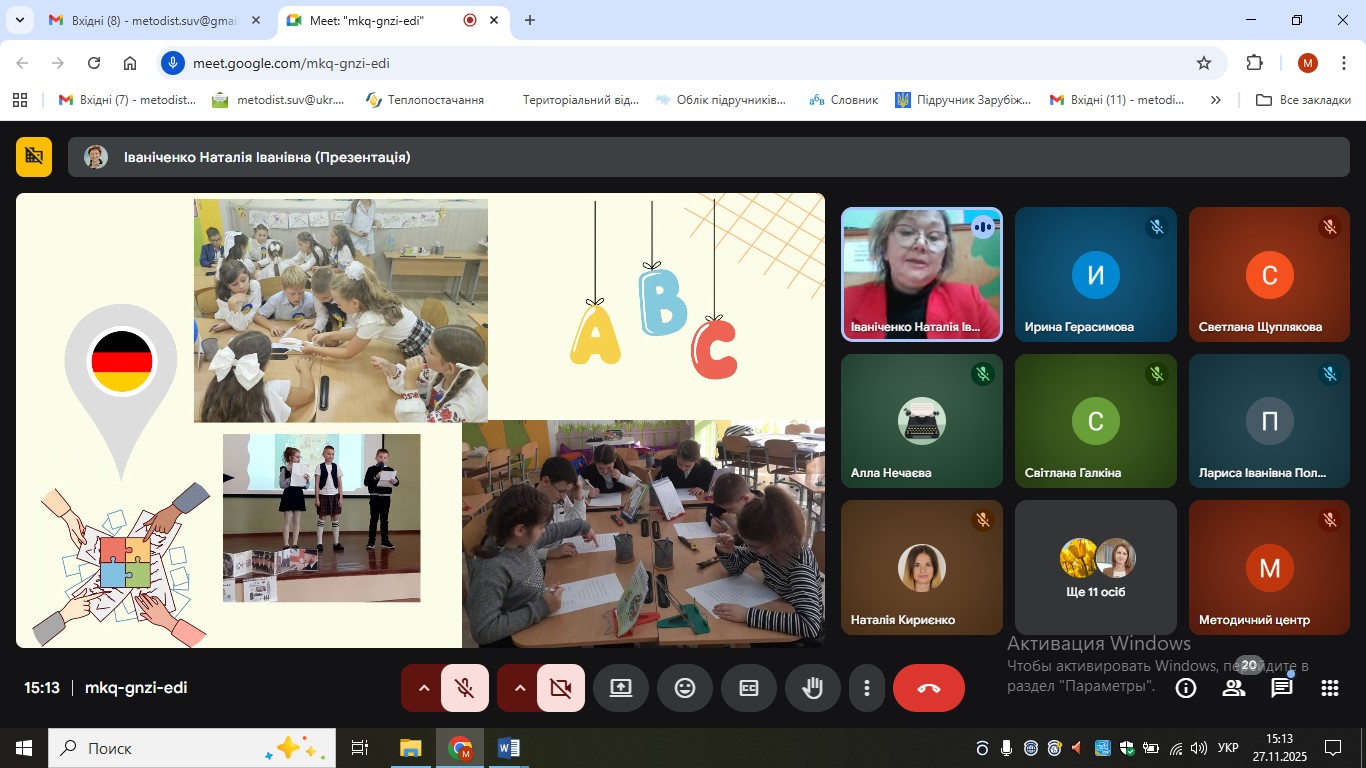Click the share screen present button
The width and height of the screenshot is (1366, 768).
(620, 688)
